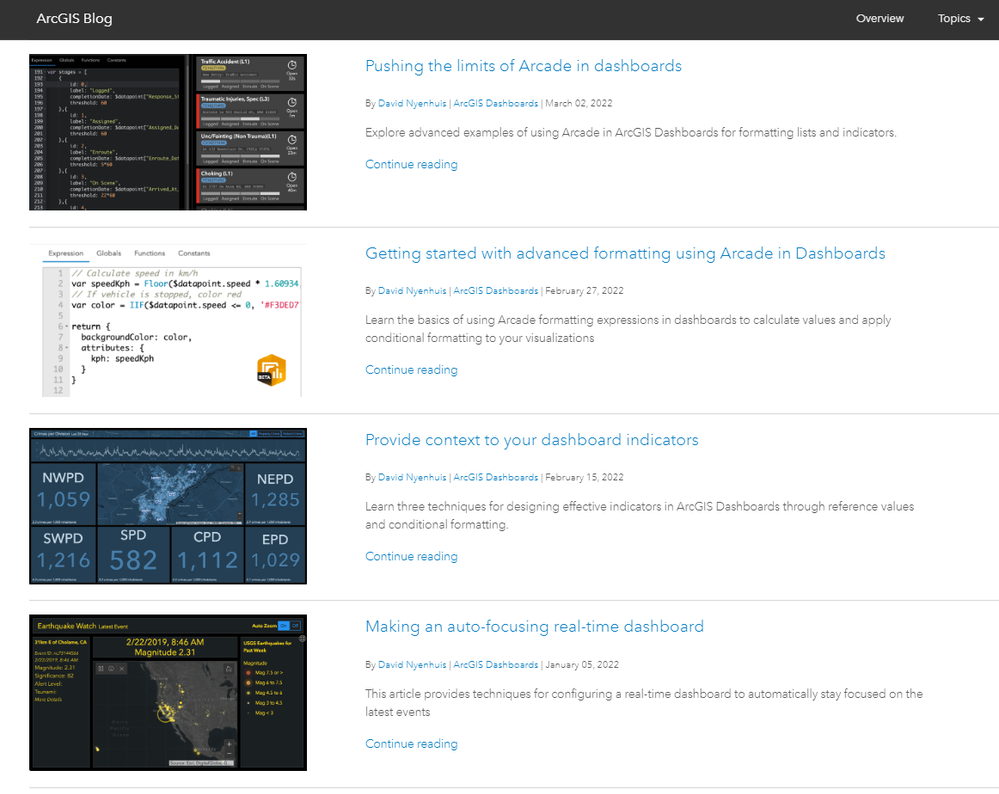
Task: Open ArcGIS Dashboards category on January 05 post
Action: [x=495, y=665]
